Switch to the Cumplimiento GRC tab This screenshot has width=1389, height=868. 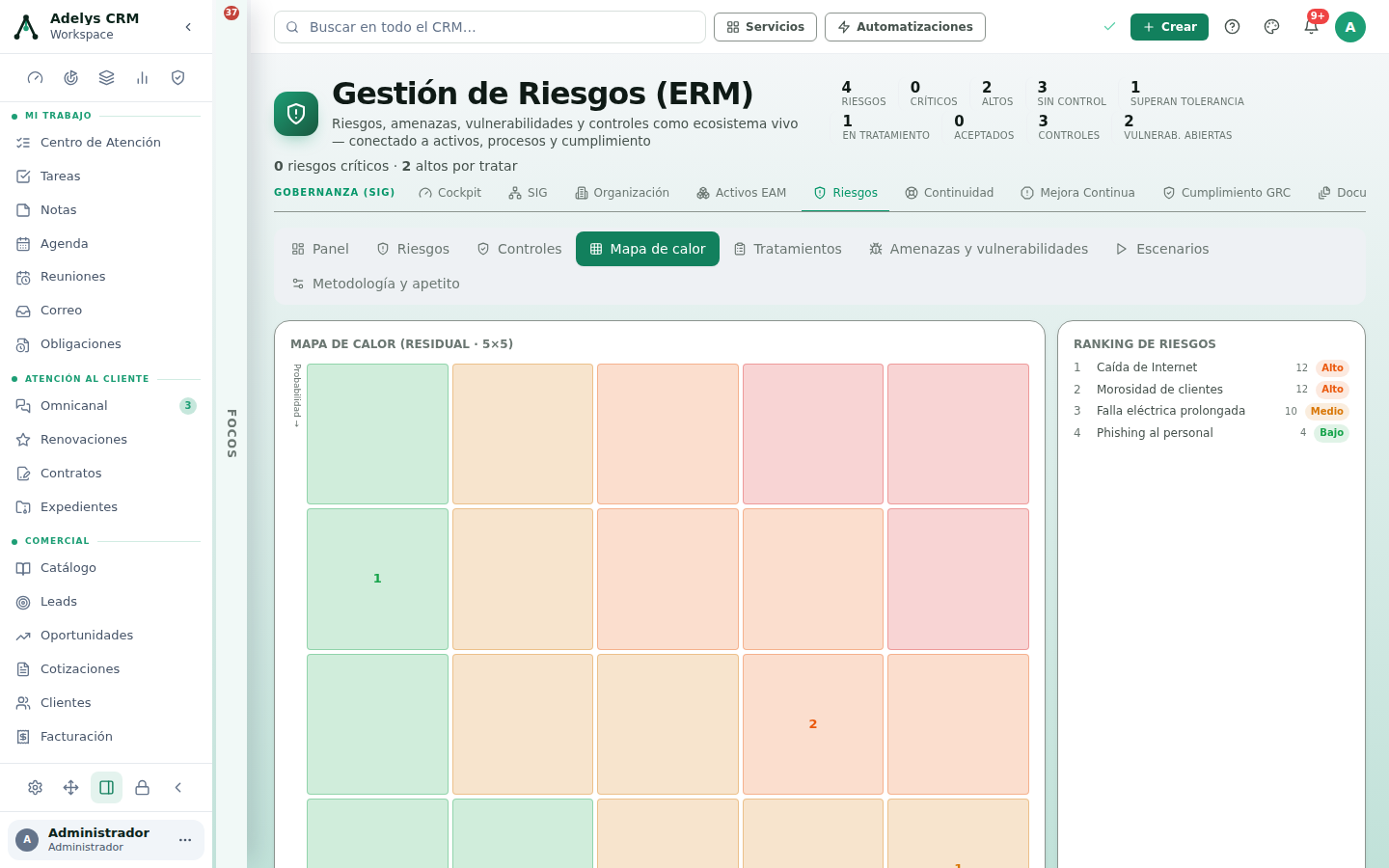[x=1226, y=193]
